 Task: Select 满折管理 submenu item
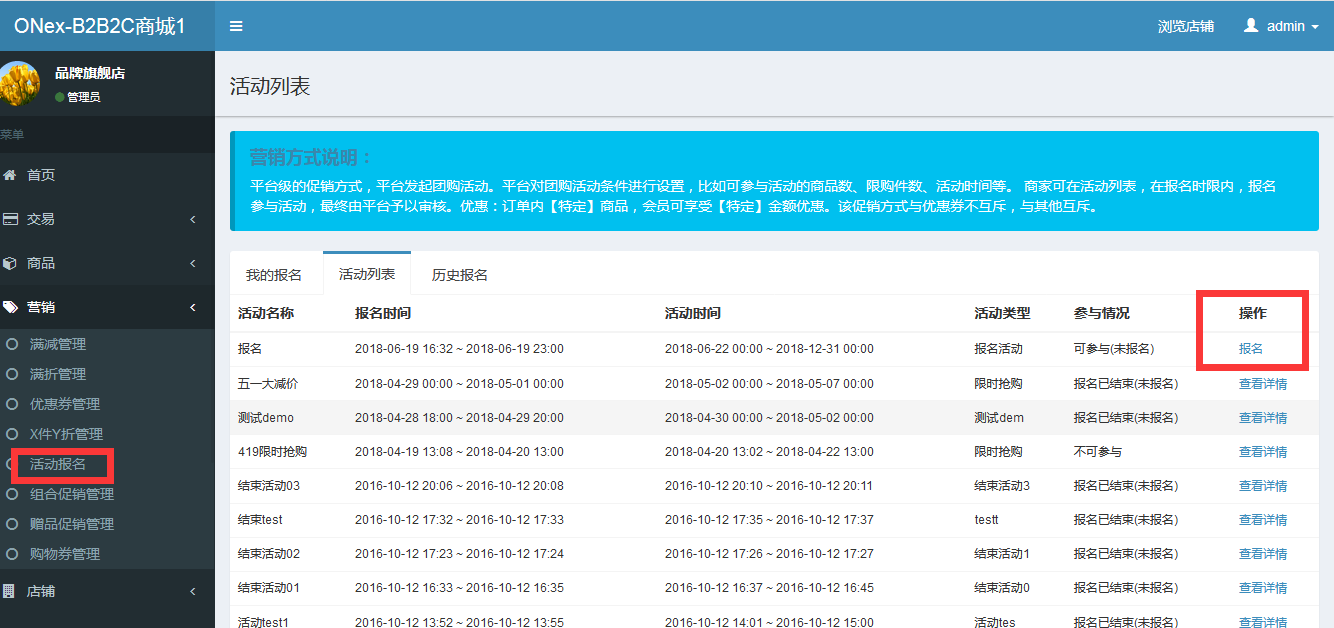[58, 374]
